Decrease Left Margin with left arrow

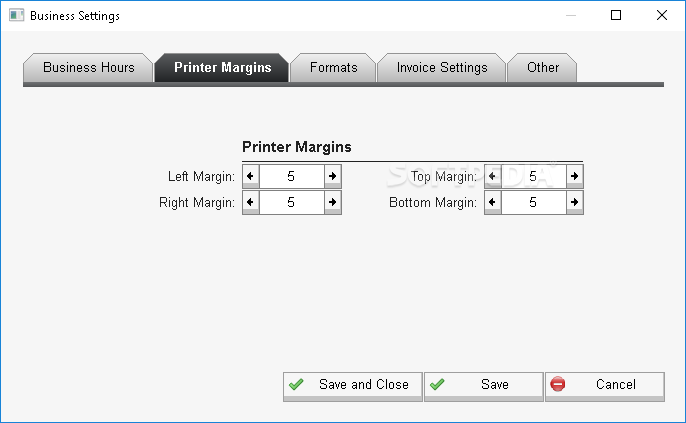(x=251, y=176)
